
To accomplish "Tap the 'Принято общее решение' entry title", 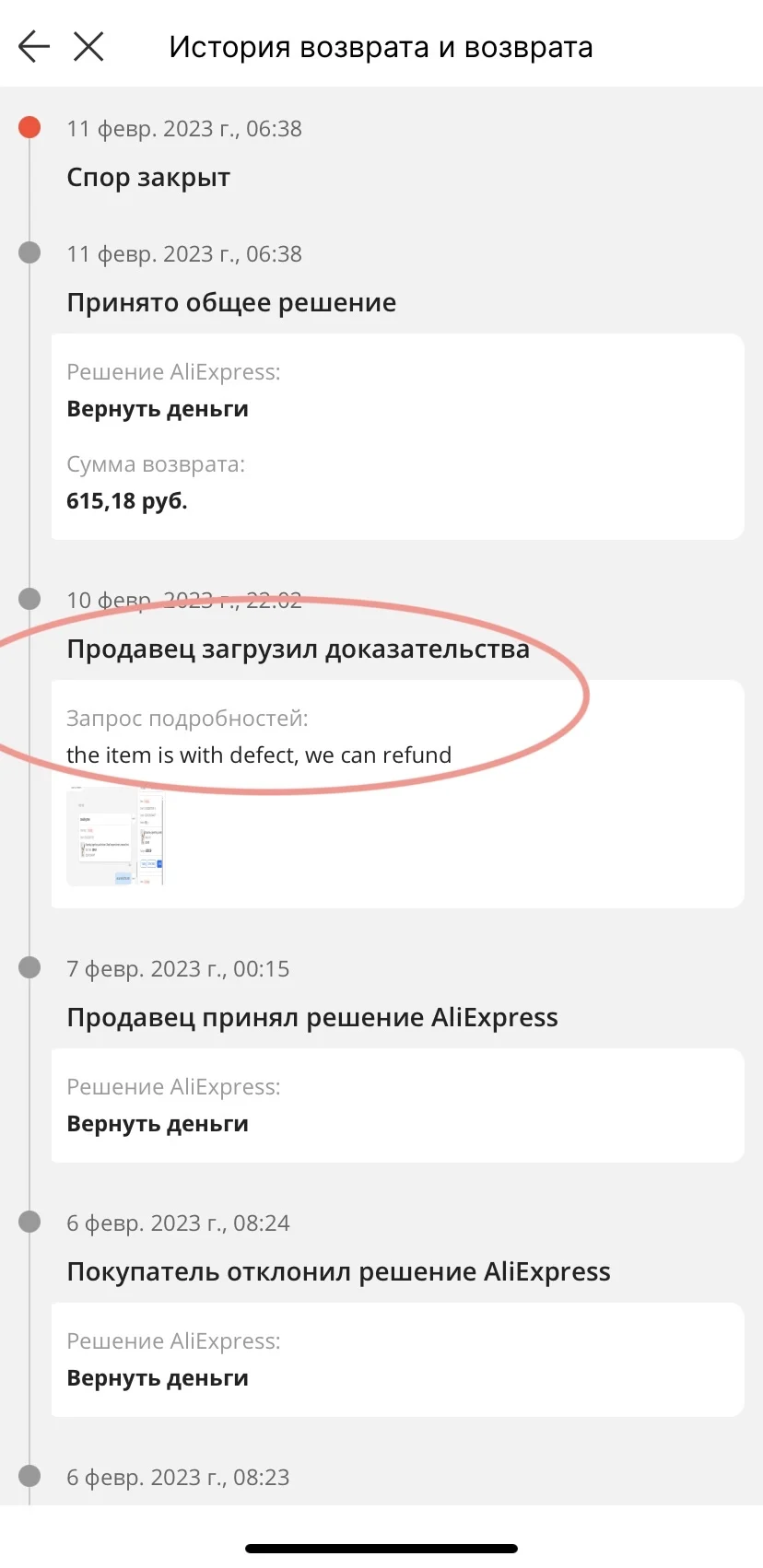I will [x=231, y=302].
